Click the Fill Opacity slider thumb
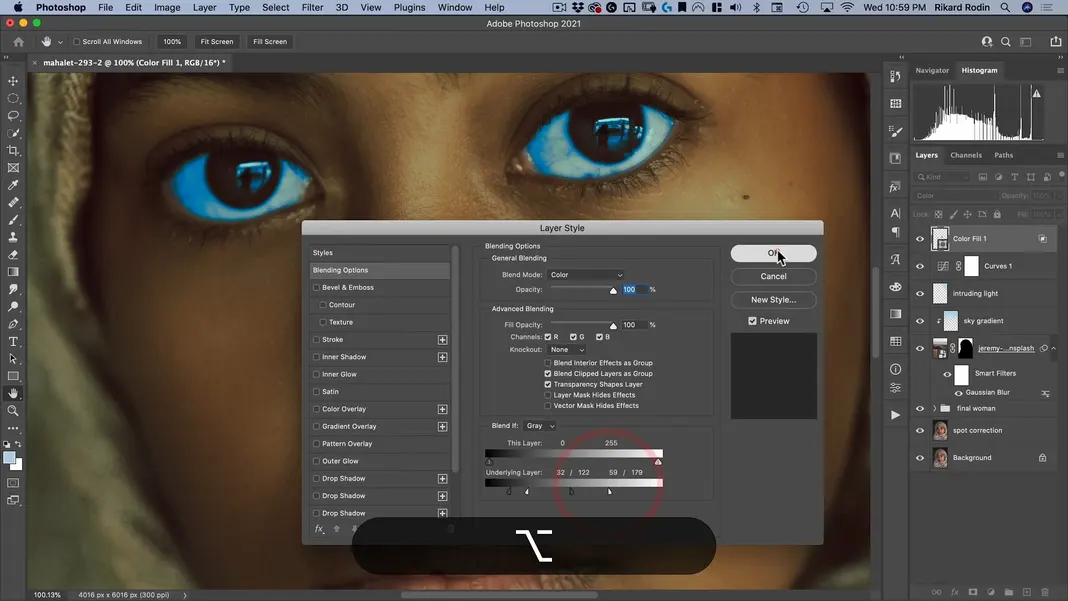This screenshot has width=1068, height=601. [613, 326]
